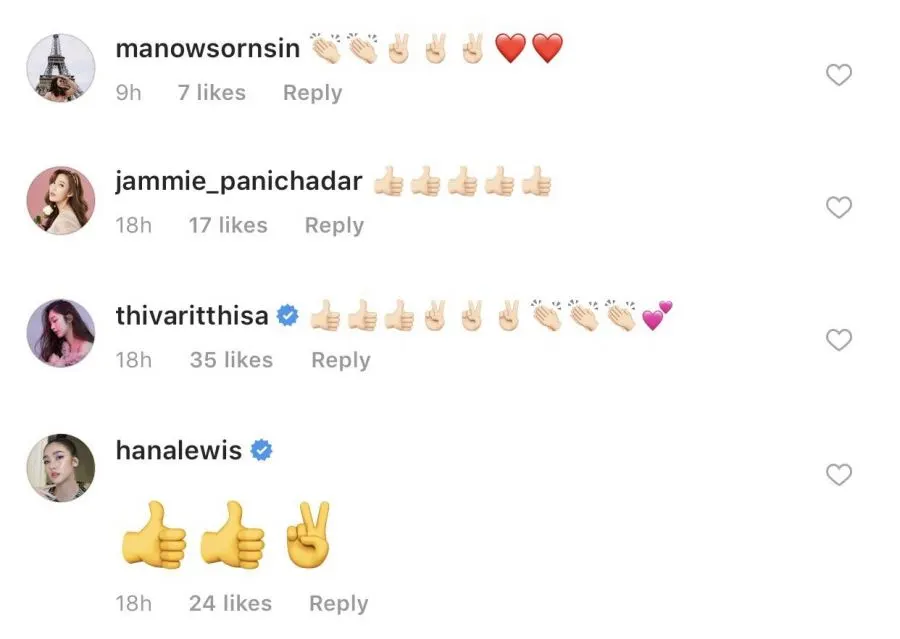Viewport: 900px width, 639px height.
Task: Reply to hanalewis's comment
Action: tap(339, 604)
